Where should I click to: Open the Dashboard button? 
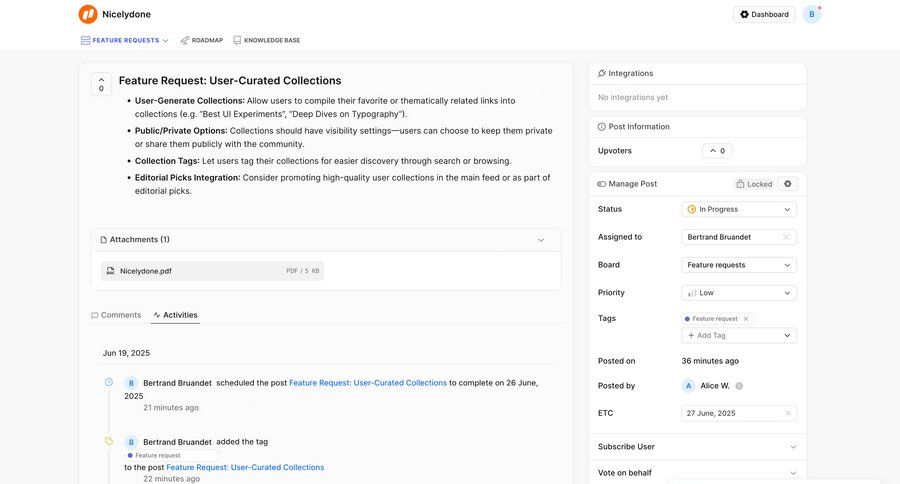coord(764,14)
